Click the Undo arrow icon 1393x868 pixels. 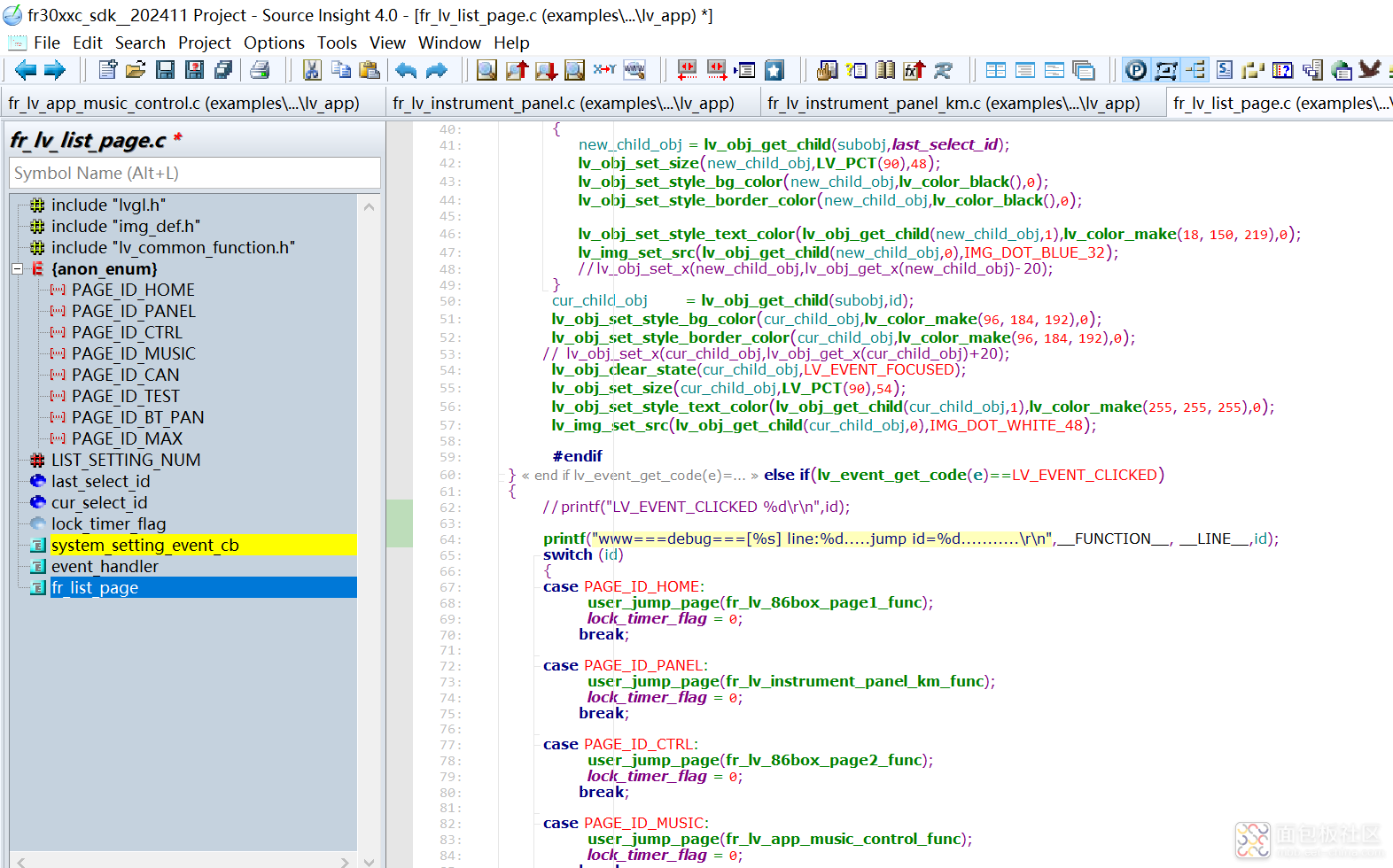click(x=406, y=70)
